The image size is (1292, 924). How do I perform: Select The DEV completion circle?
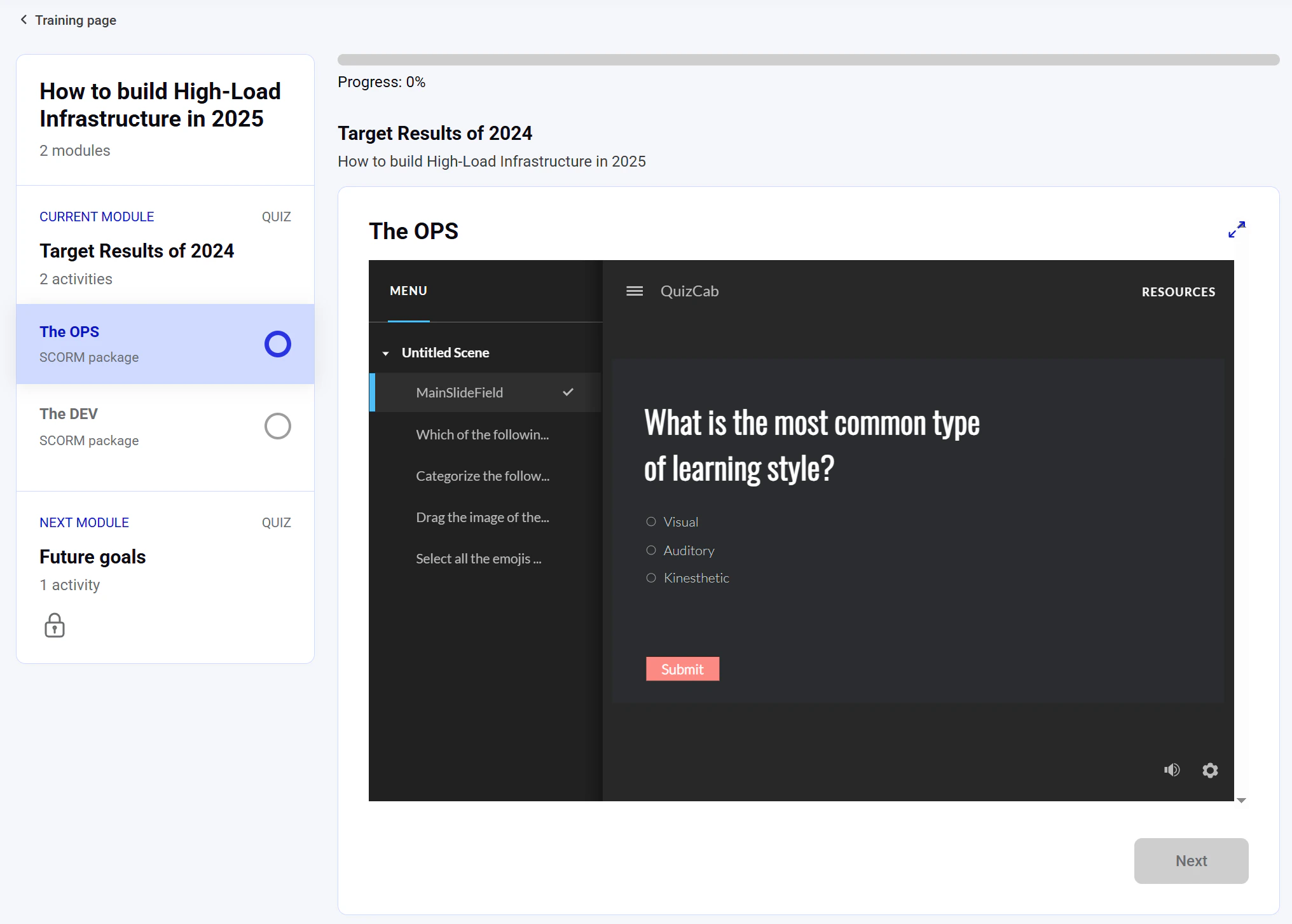click(278, 426)
